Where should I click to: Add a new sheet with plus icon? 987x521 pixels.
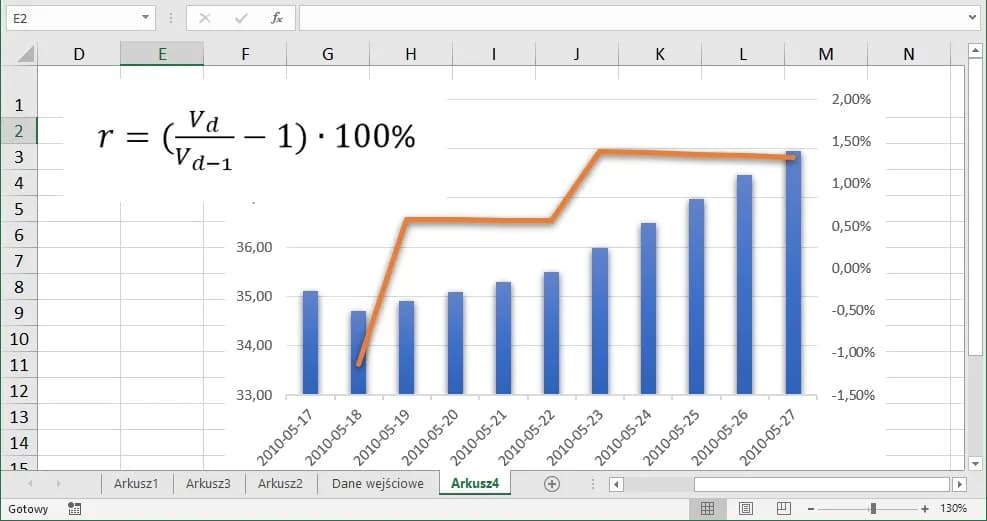tap(551, 484)
